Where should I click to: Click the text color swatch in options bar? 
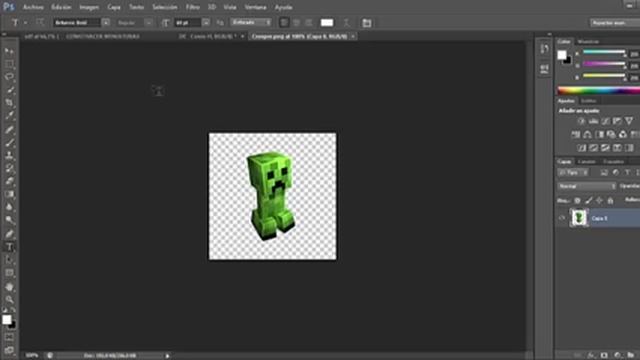[x=327, y=23]
